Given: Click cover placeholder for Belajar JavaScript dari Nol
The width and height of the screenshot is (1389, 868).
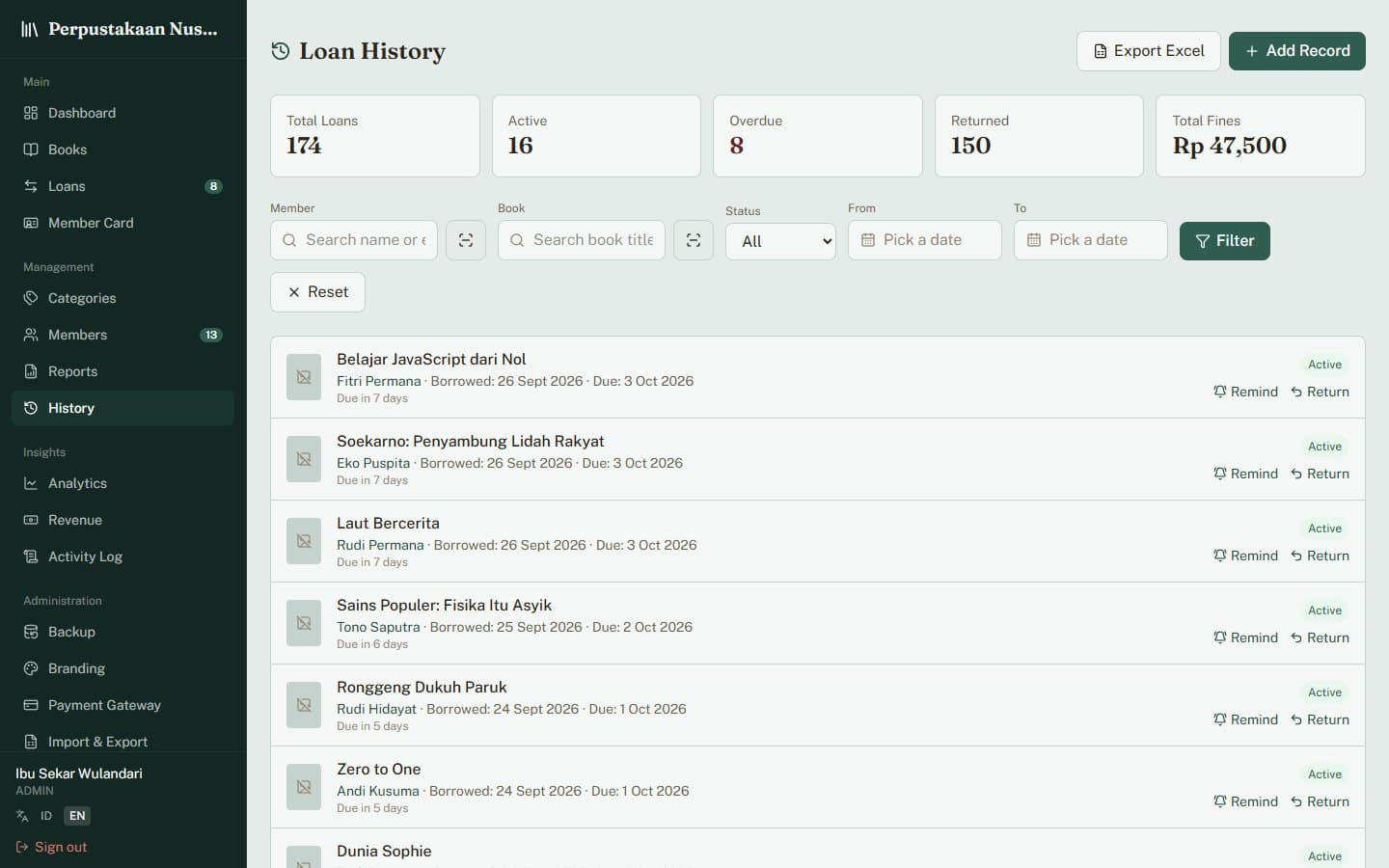Looking at the screenshot, I should point(304,377).
